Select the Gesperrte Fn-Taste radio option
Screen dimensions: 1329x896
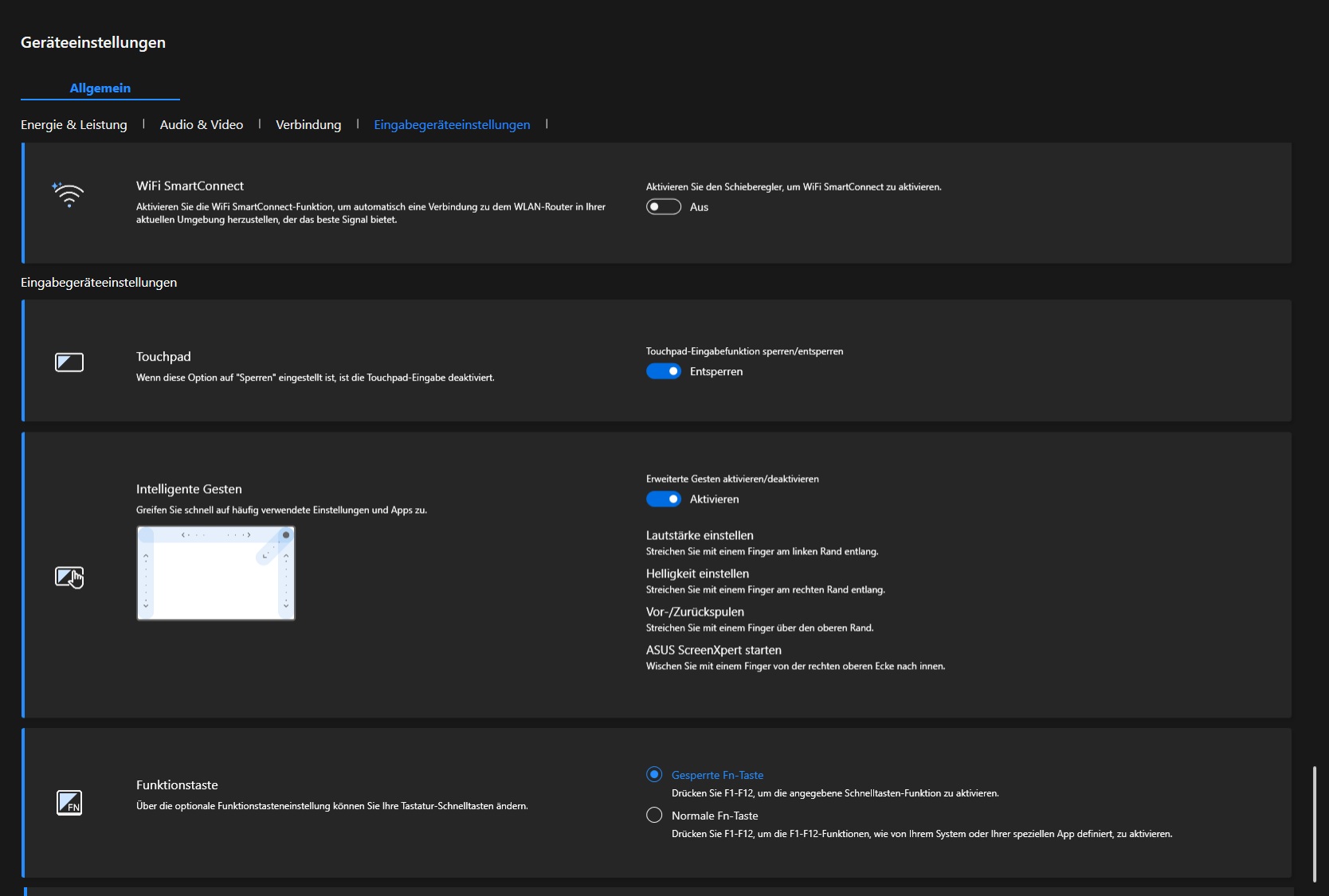(654, 774)
